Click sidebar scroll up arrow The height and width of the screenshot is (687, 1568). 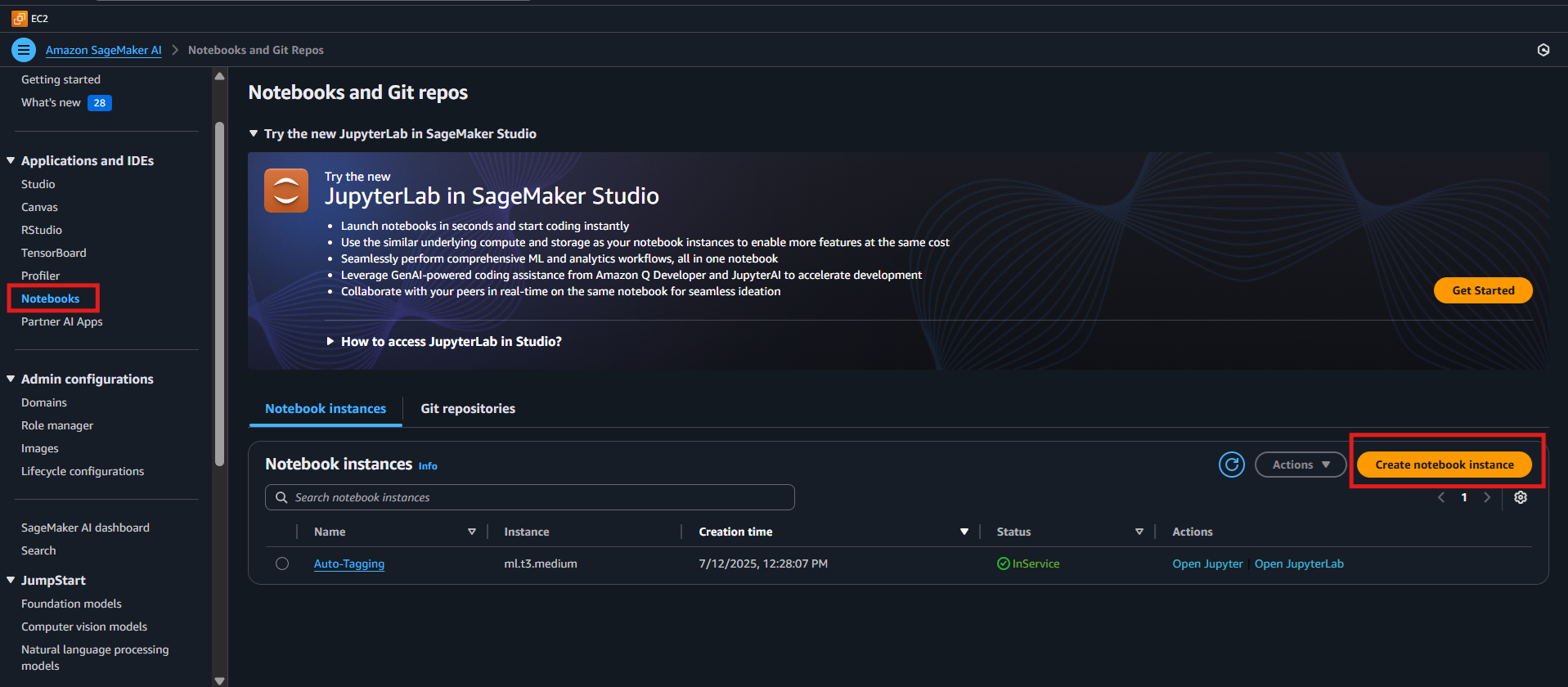(x=219, y=76)
